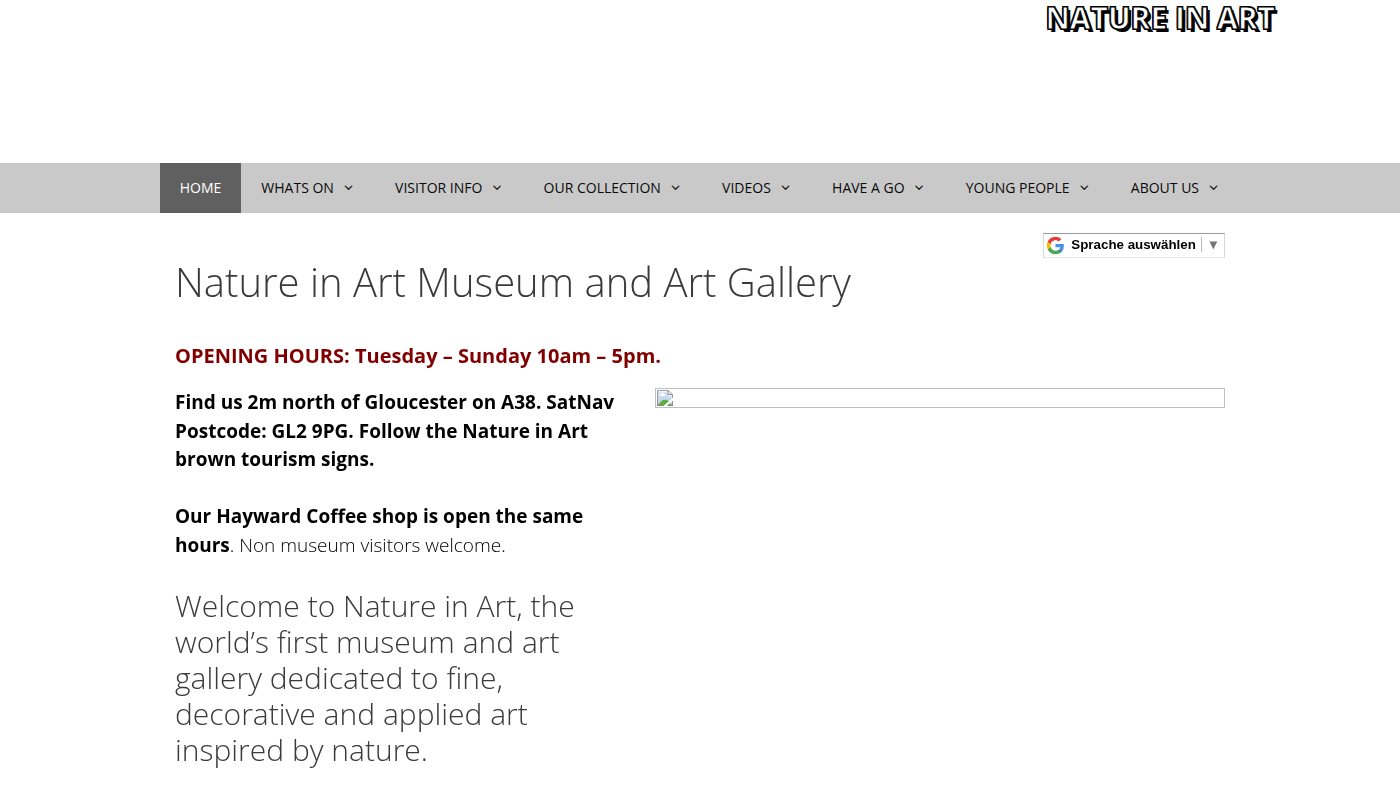This screenshot has width=1400, height=788.
Task: Click the Hayward Coffee shop opening hours text
Action: (x=379, y=531)
